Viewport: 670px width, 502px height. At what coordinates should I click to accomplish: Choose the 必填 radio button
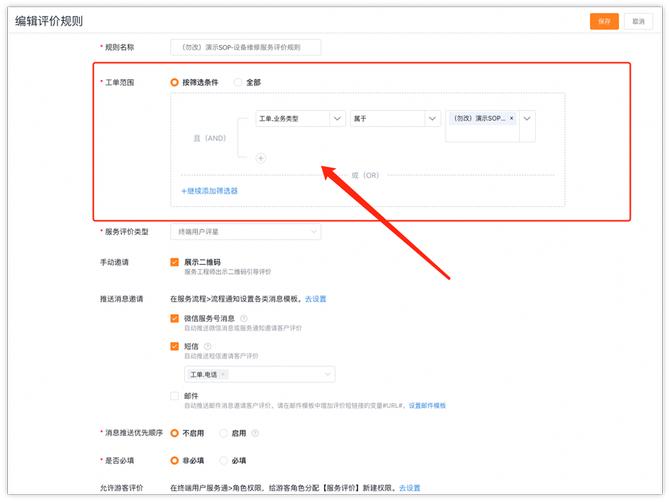(x=223, y=461)
